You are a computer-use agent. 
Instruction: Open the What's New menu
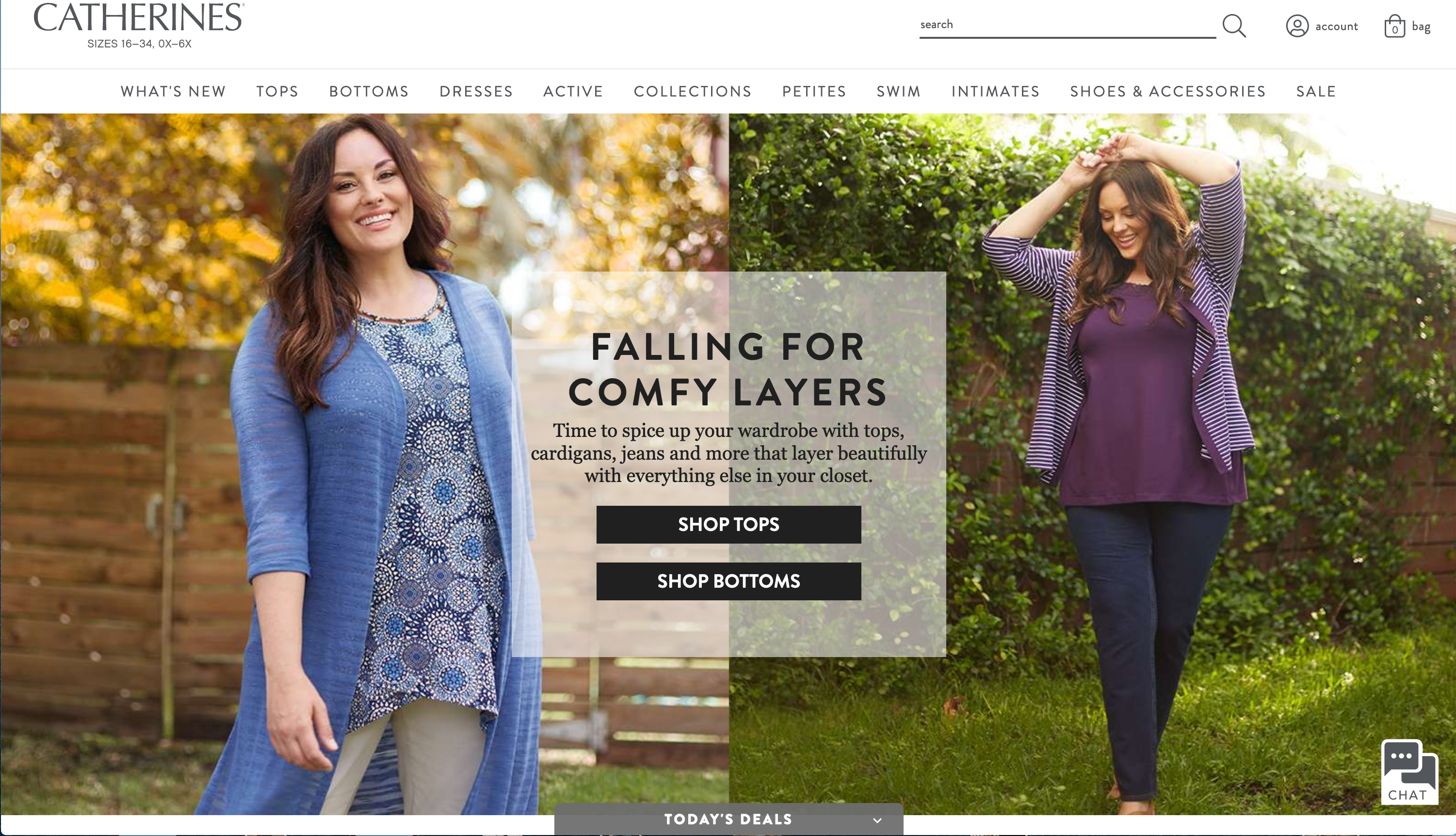point(173,91)
